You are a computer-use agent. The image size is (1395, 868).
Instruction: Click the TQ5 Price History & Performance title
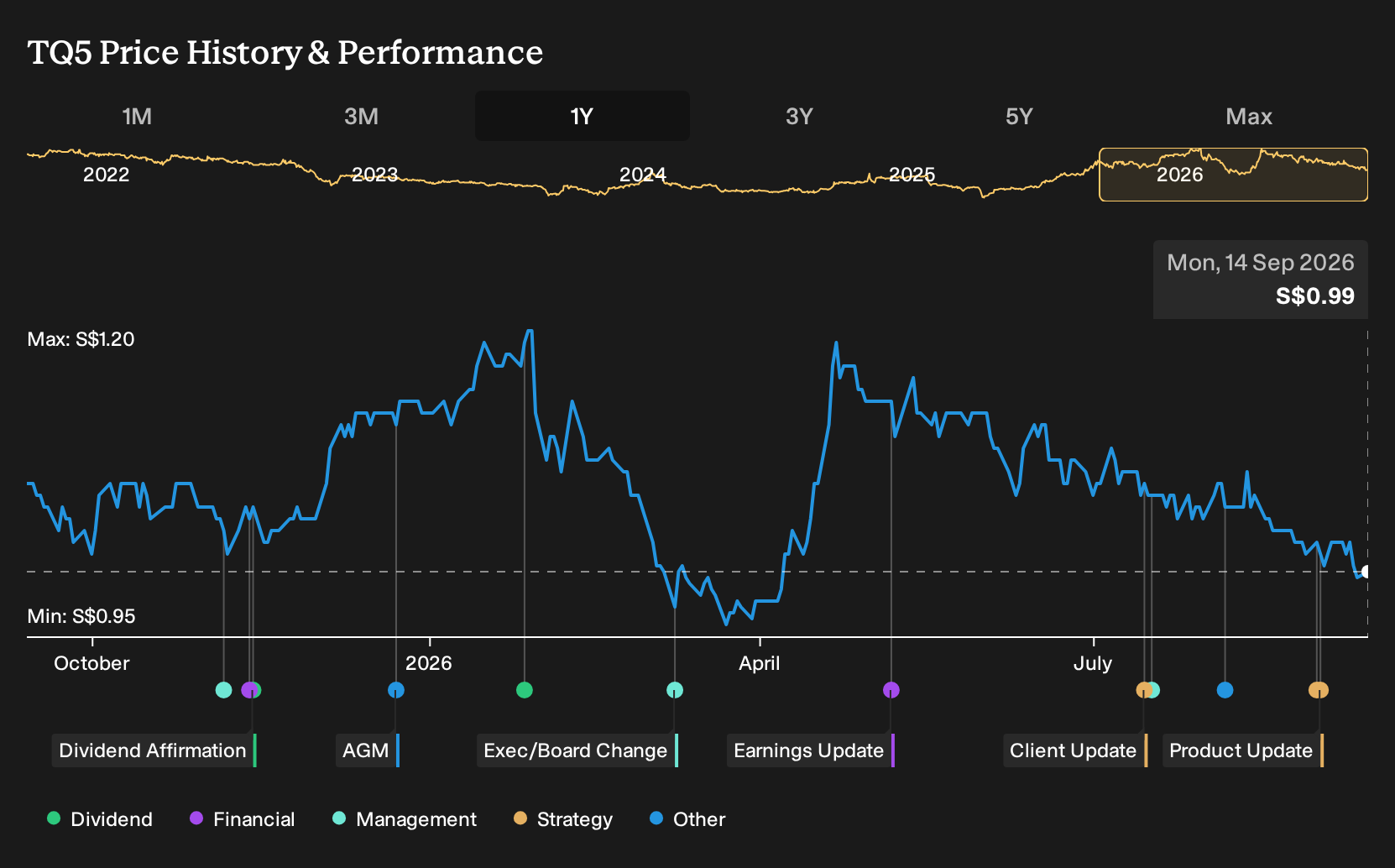285,53
